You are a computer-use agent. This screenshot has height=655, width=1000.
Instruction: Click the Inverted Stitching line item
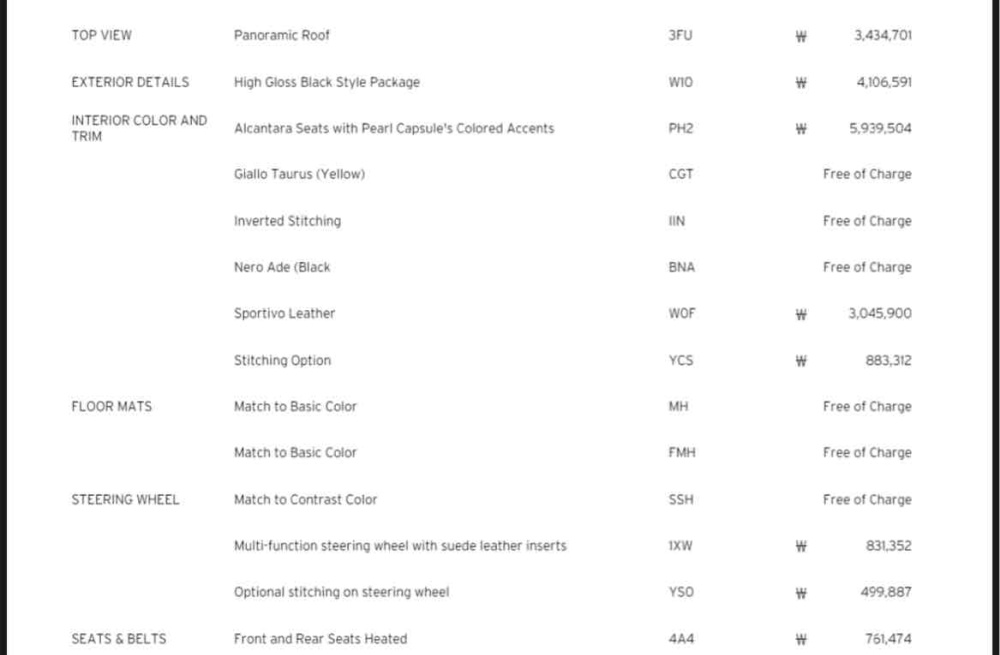coord(288,221)
